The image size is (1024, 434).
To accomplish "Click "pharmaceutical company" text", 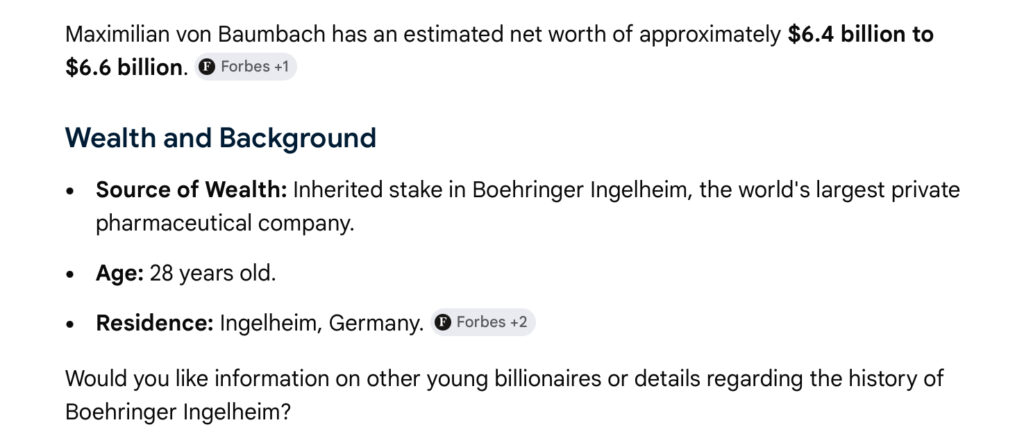I will tap(224, 223).
